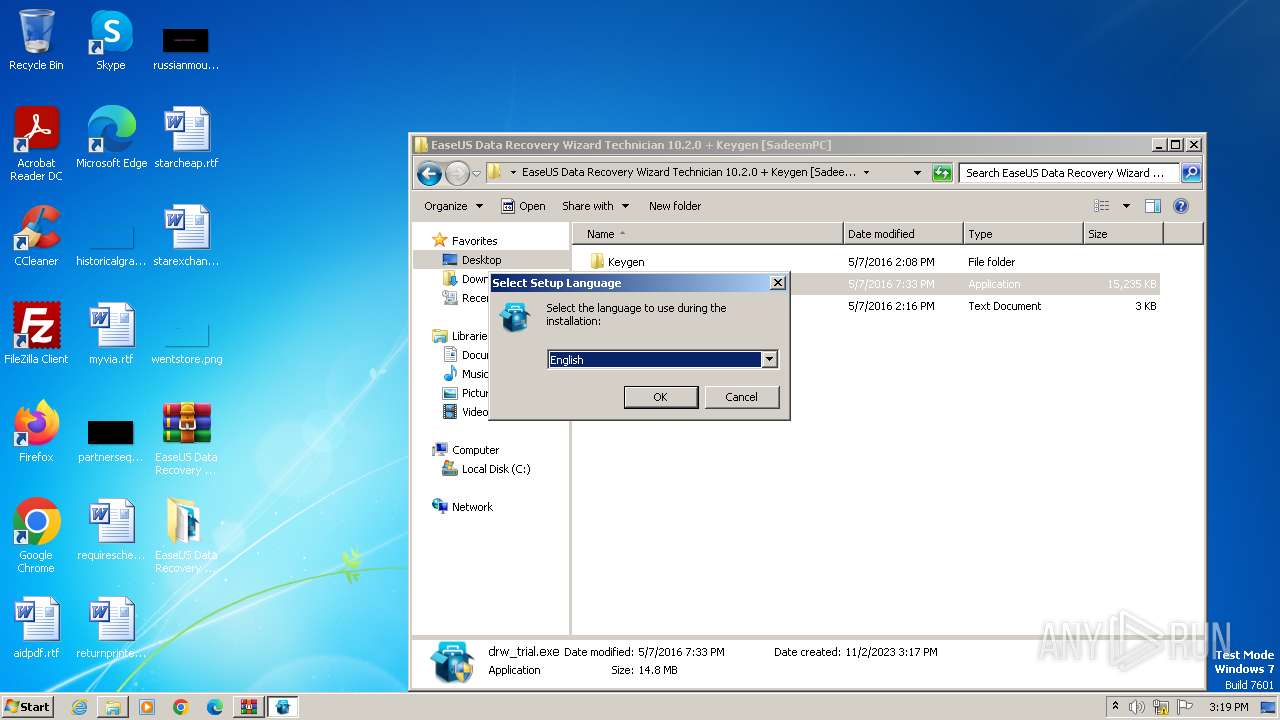This screenshot has width=1280, height=720.
Task: Select the EaseUS Data Recovery folder icon on desktop
Action: (186, 536)
